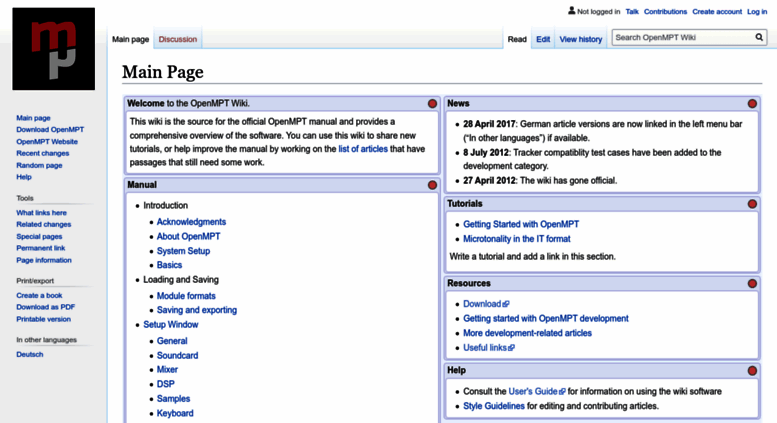Open the Discussion tab

[177, 39]
